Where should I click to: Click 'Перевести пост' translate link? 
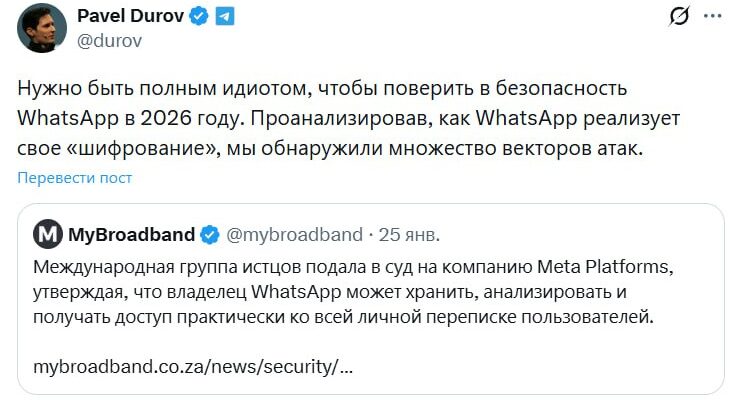(74, 178)
